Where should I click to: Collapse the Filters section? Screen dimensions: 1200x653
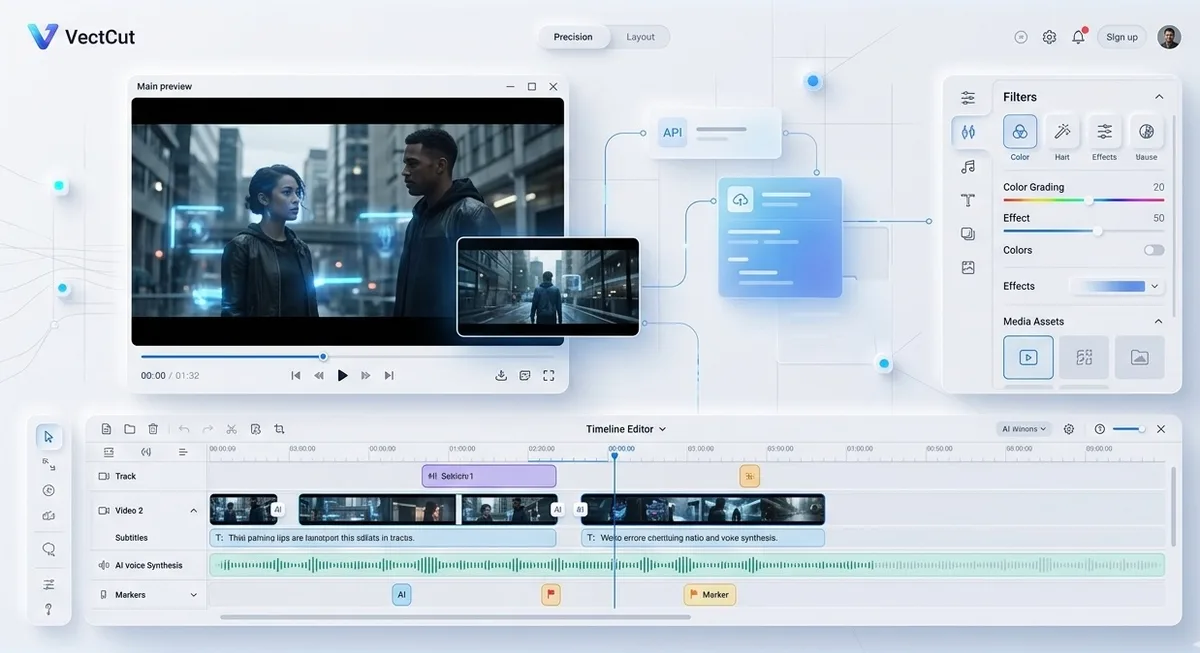tap(1159, 97)
